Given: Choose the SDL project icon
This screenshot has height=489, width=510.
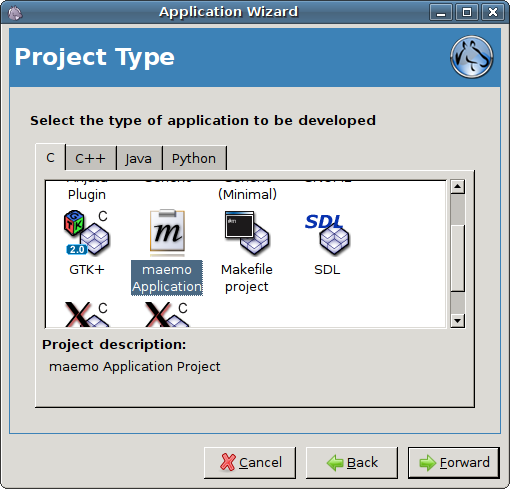Looking at the screenshot, I should 327,235.
